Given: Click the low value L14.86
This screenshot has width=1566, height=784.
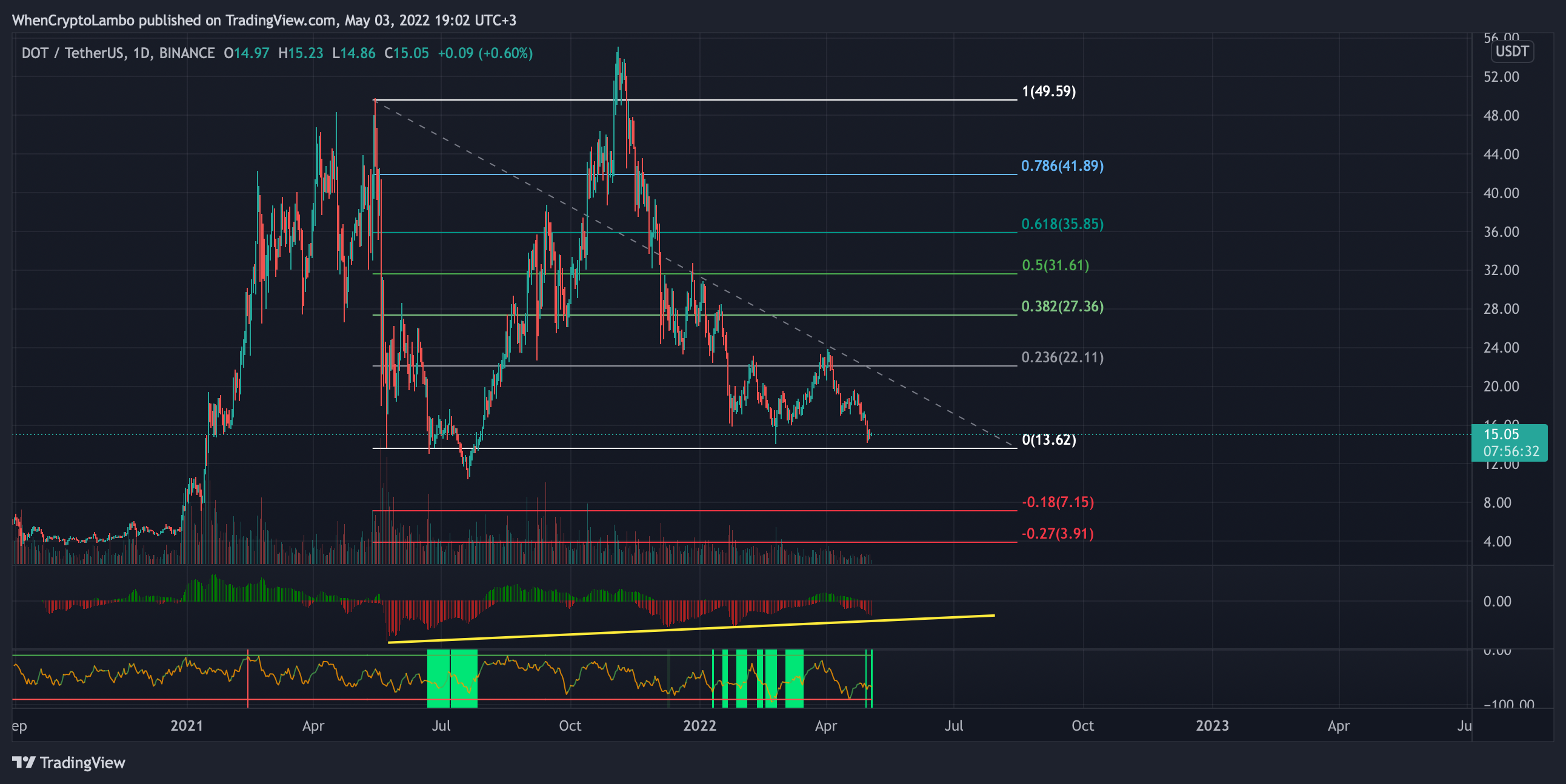Looking at the screenshot, I should coord(354,53).
